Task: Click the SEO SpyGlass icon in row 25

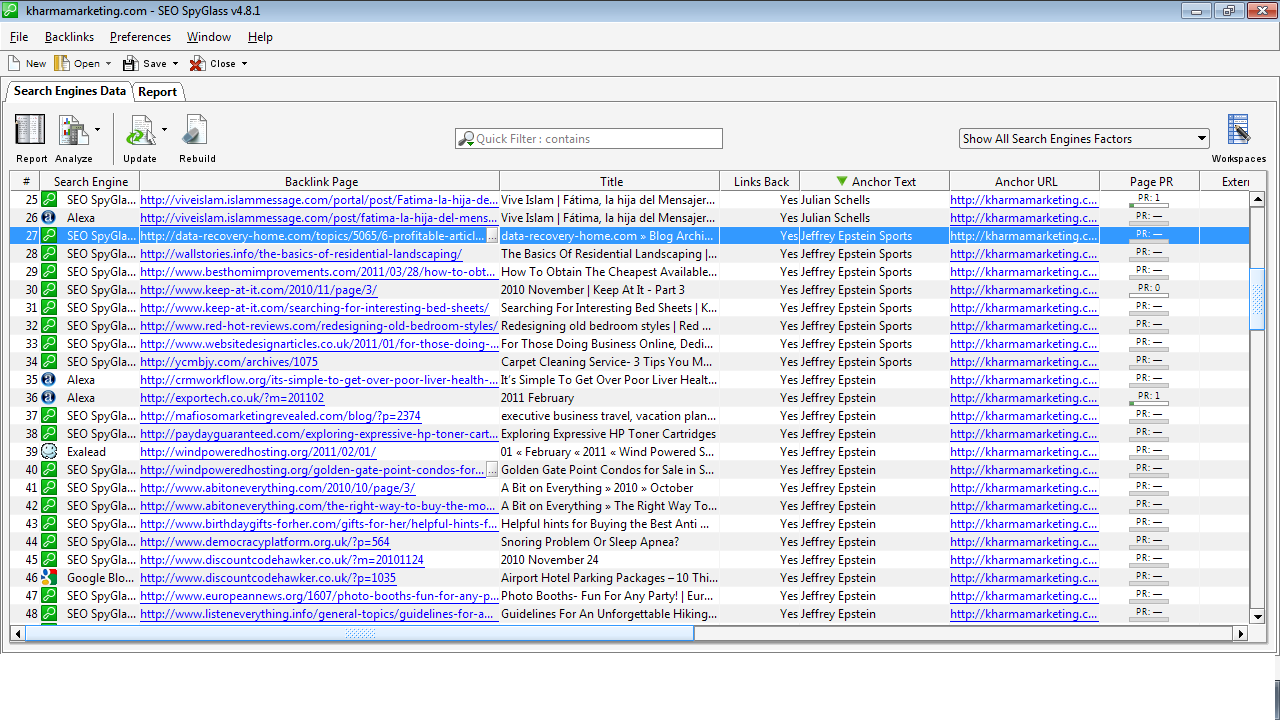Action: pyautogui.click(x=48, y=199)
